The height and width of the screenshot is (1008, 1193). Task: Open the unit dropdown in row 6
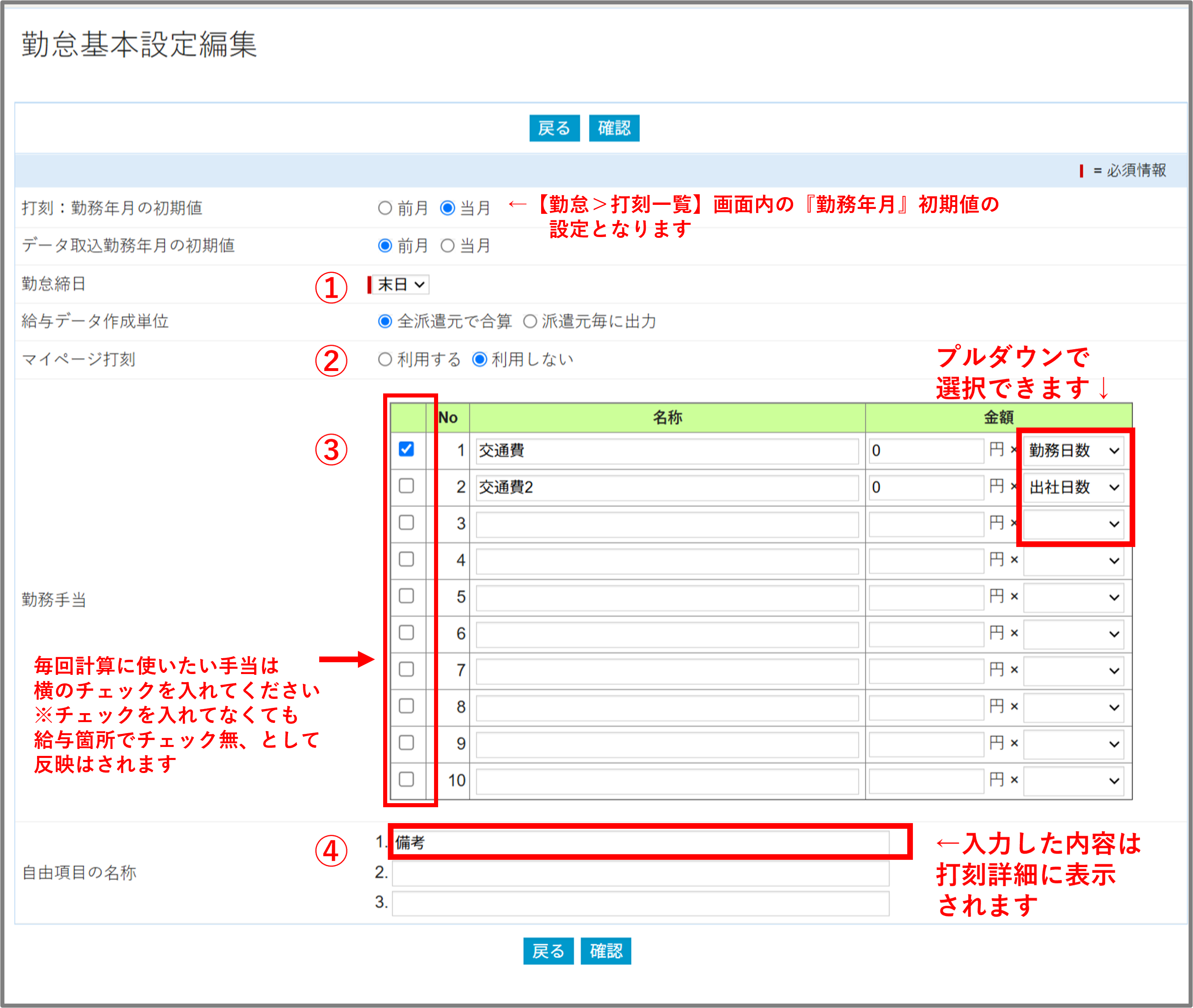1074,634
